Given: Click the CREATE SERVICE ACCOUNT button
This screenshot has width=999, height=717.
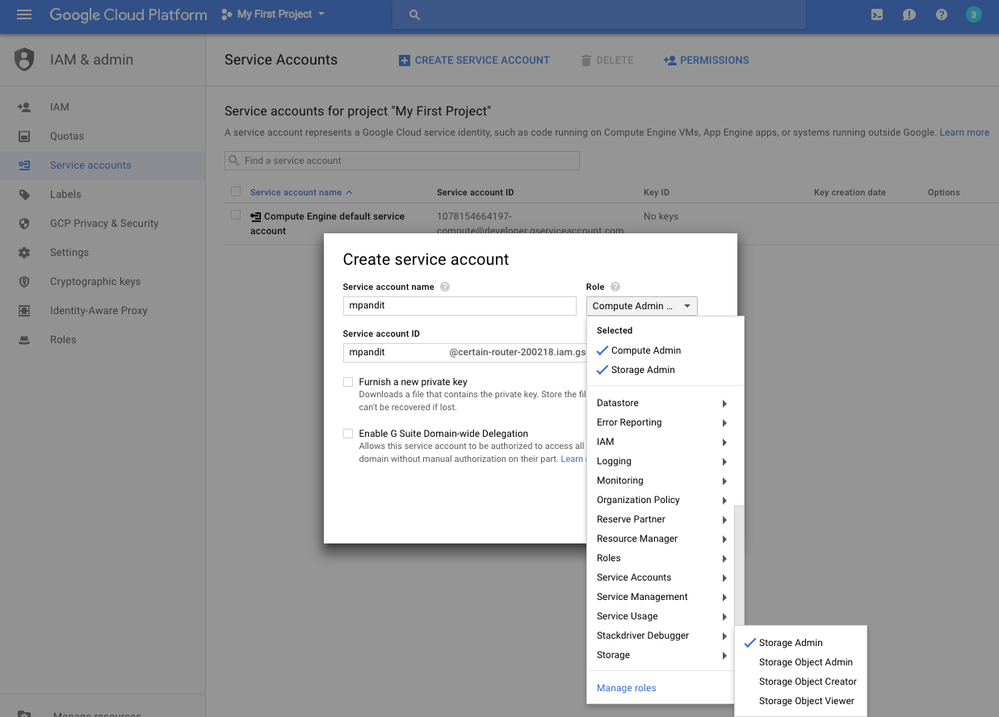Looking at the screenshot, I should coord(473,60).
